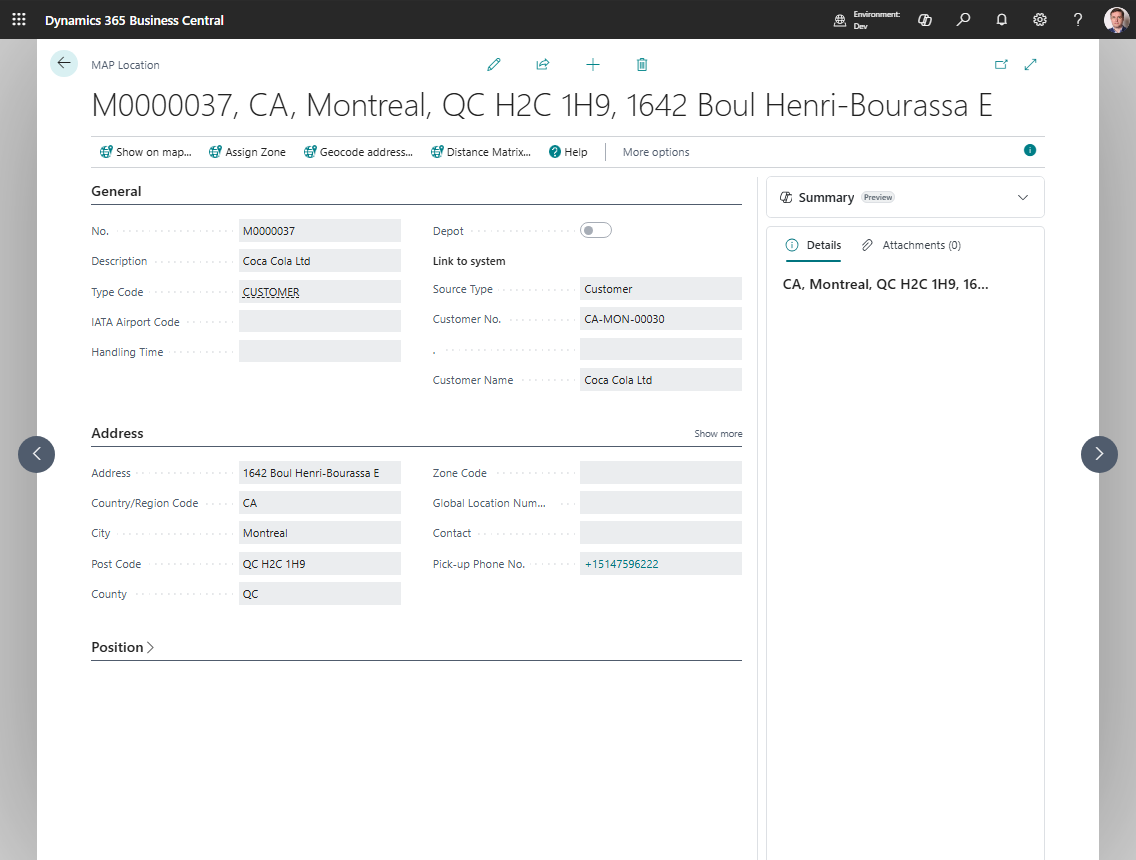Click the County field QC

pos(320,593)
